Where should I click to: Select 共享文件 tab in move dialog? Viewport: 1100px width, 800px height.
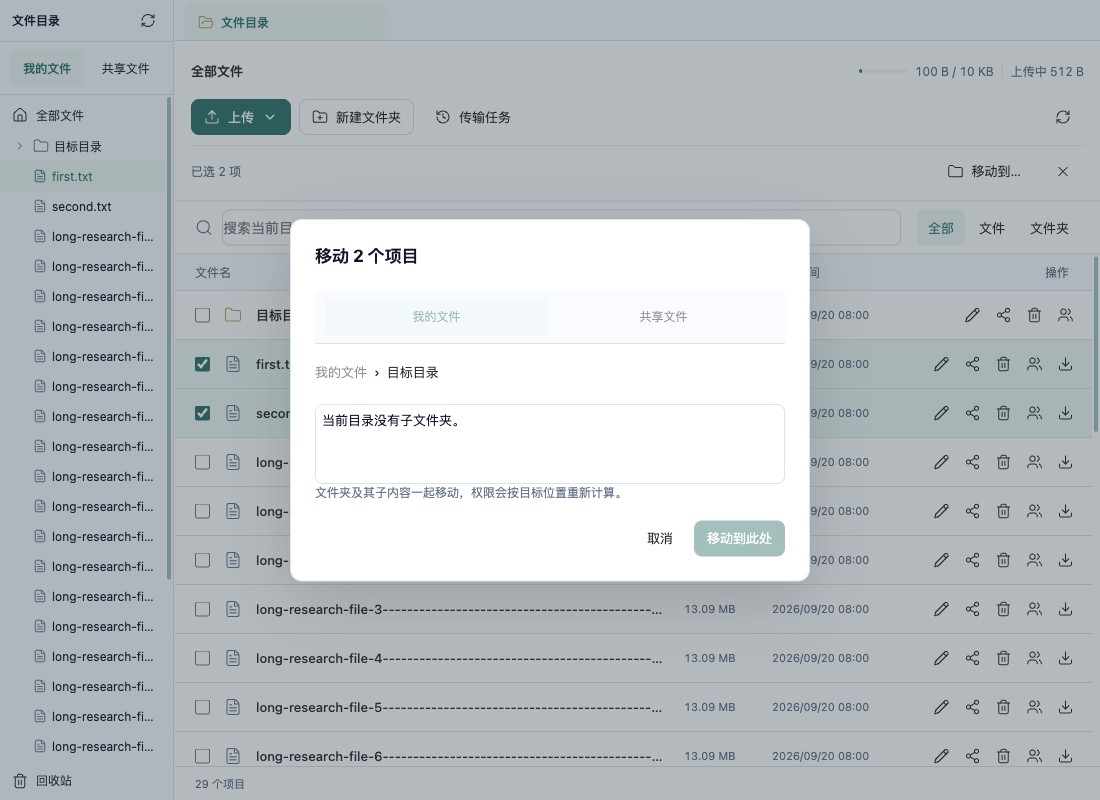(x=663, y=316)
